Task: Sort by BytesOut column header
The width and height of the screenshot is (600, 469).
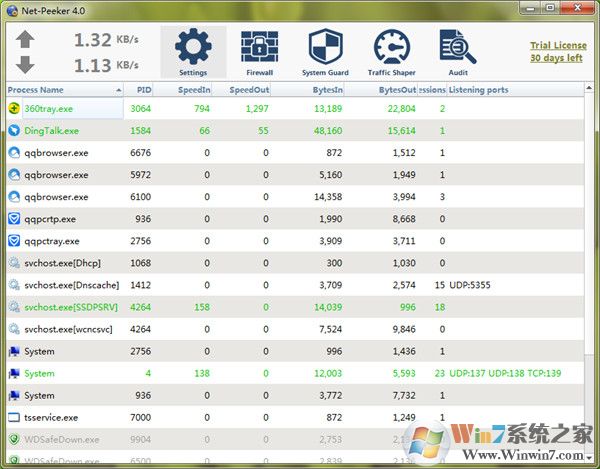Action: coord(397,90)
